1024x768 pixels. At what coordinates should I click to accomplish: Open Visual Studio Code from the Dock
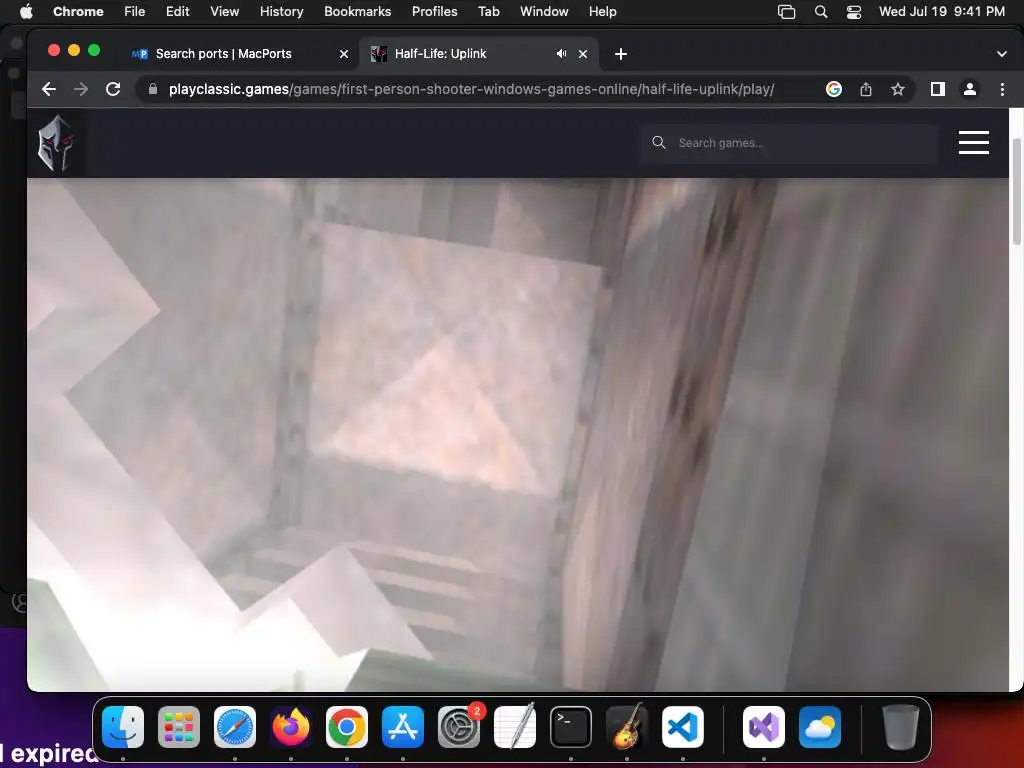coord(683,727)
